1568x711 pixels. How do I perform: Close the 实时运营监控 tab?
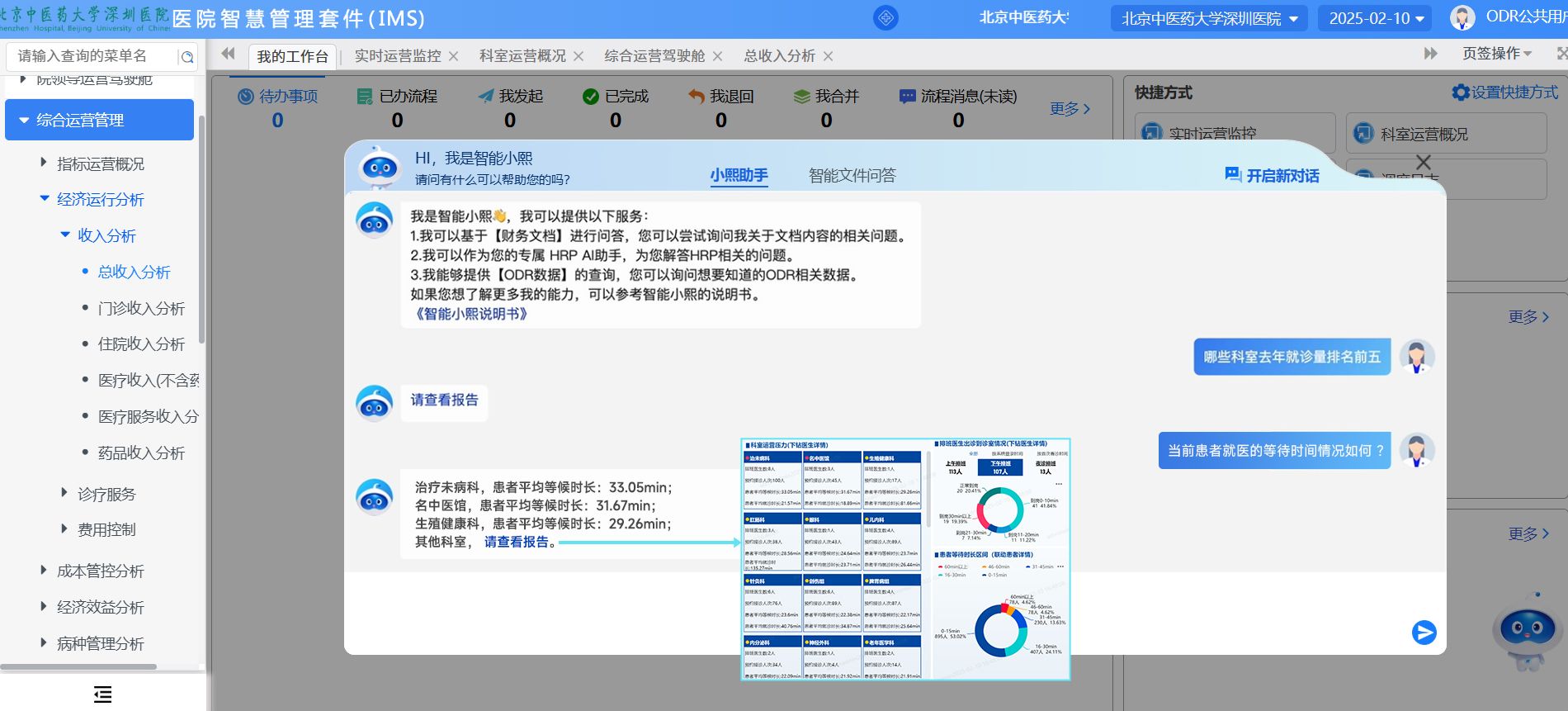(454, 56)
